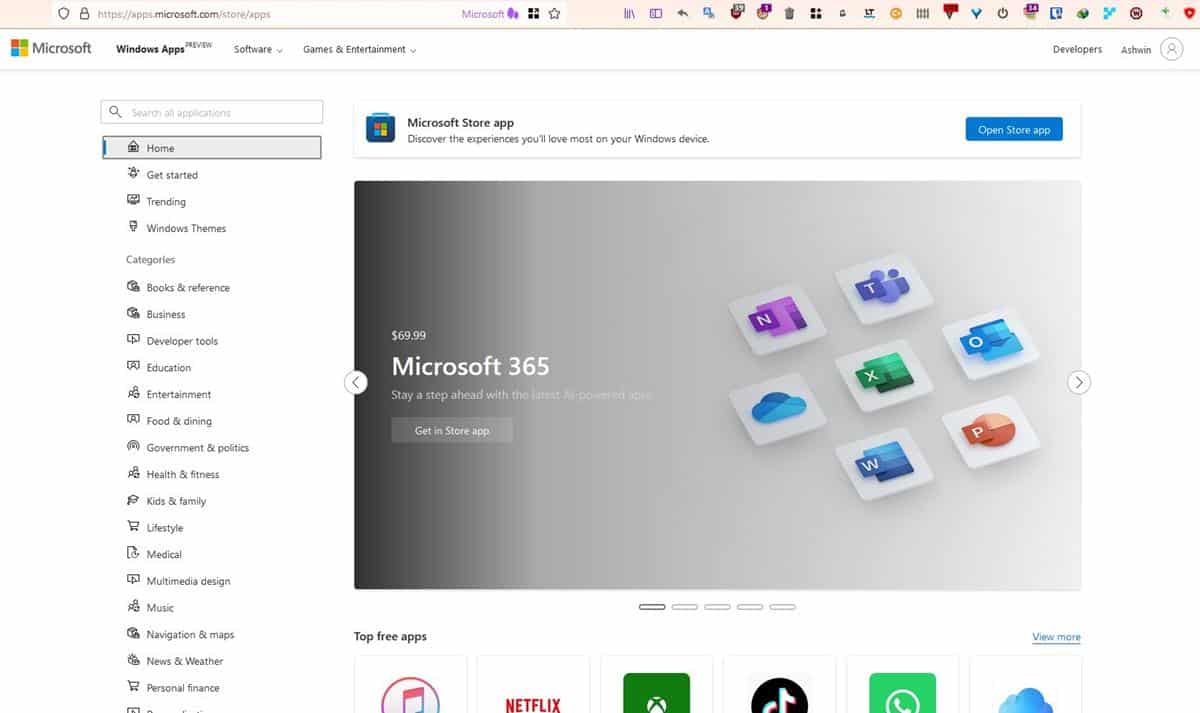Screen dimensions: 1200x713
Task: Open the Navigation & maps category
Action: point(190,634)
